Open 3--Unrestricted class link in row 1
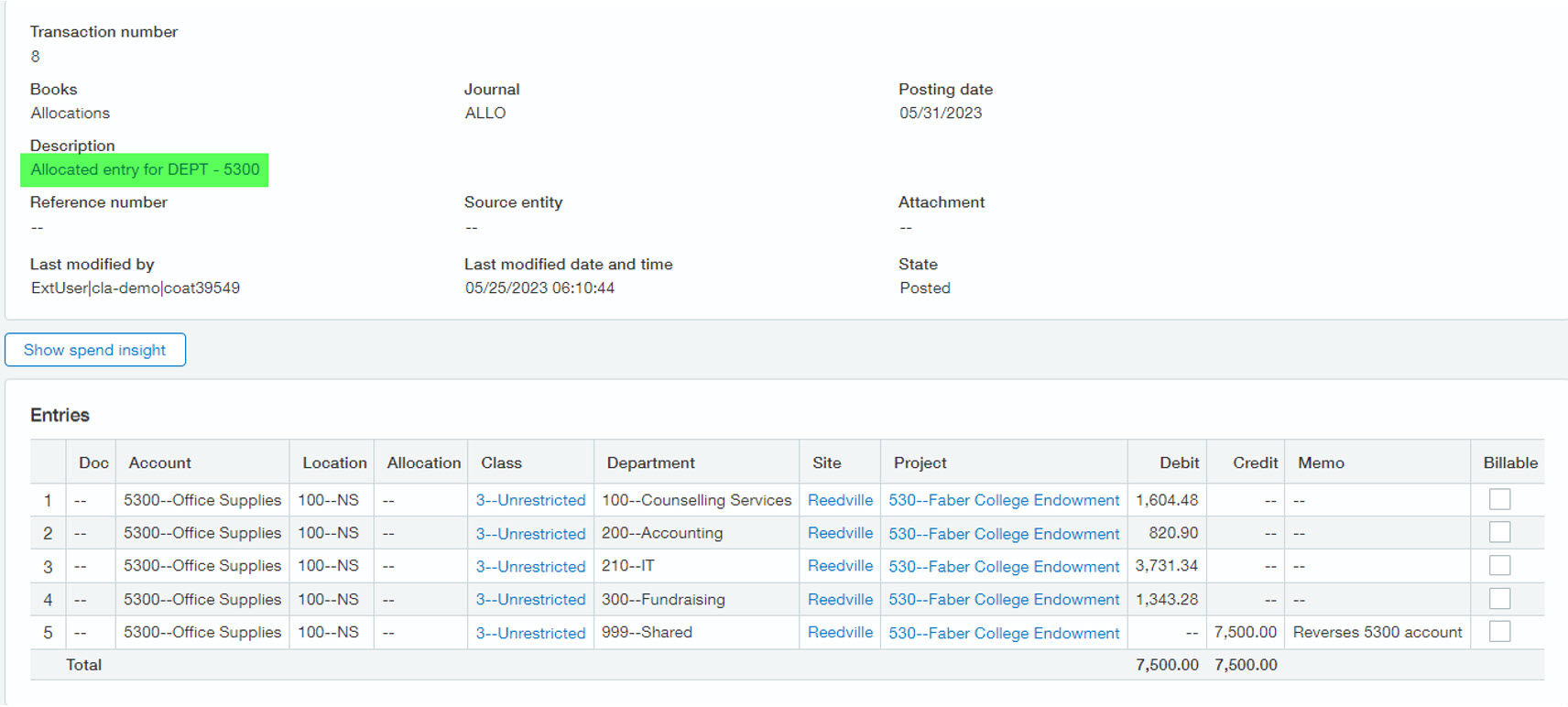 coord(530,500)
